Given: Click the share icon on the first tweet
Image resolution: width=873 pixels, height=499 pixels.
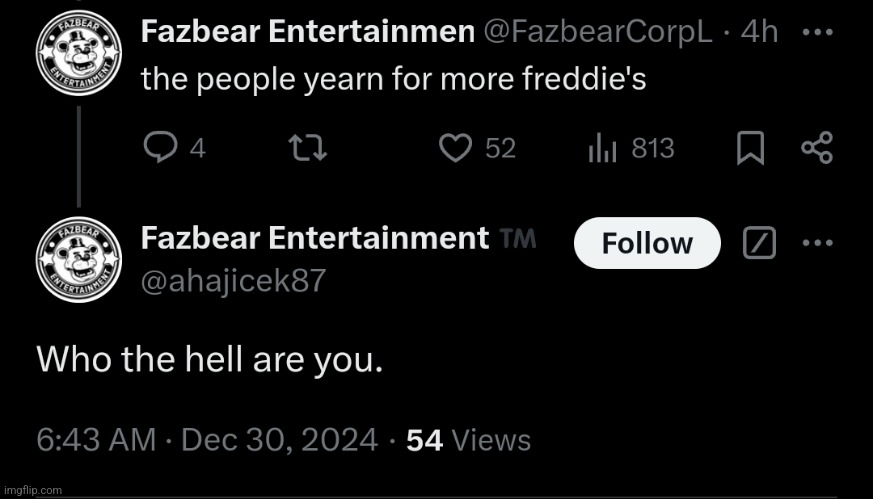Looking at the screenshot, I should pyautogui.click(x=817, y=149).
